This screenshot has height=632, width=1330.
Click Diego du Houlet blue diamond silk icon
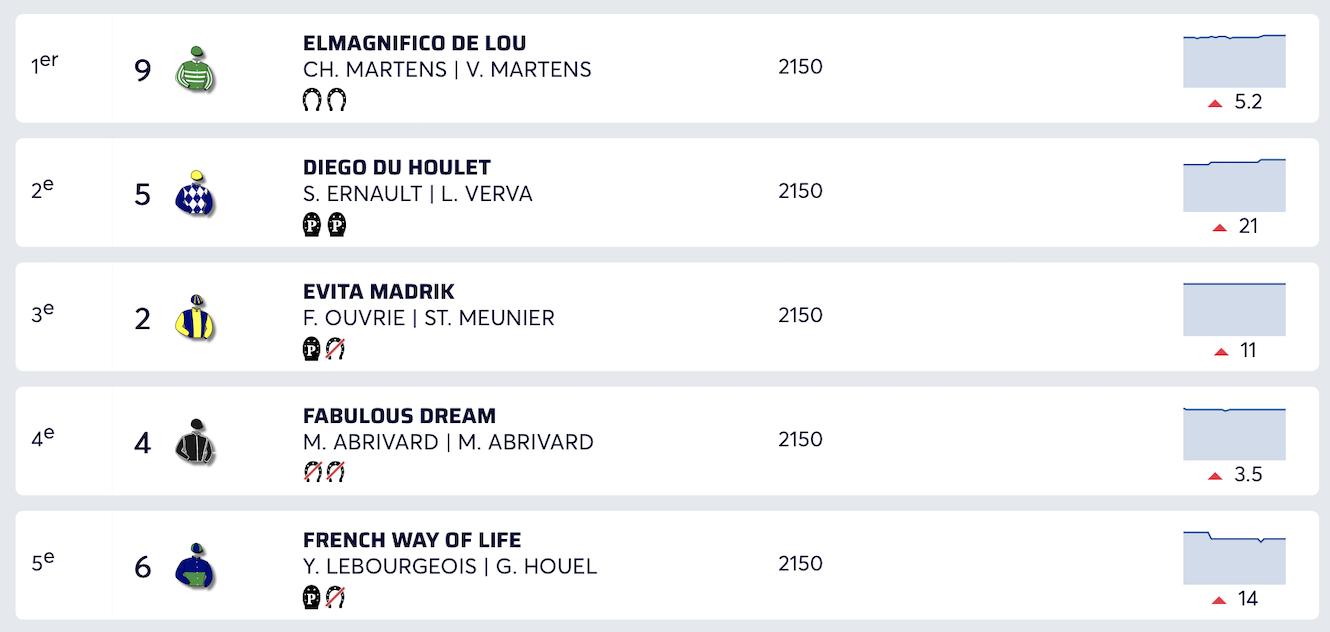pyautogui.click(x=195, y=193)
